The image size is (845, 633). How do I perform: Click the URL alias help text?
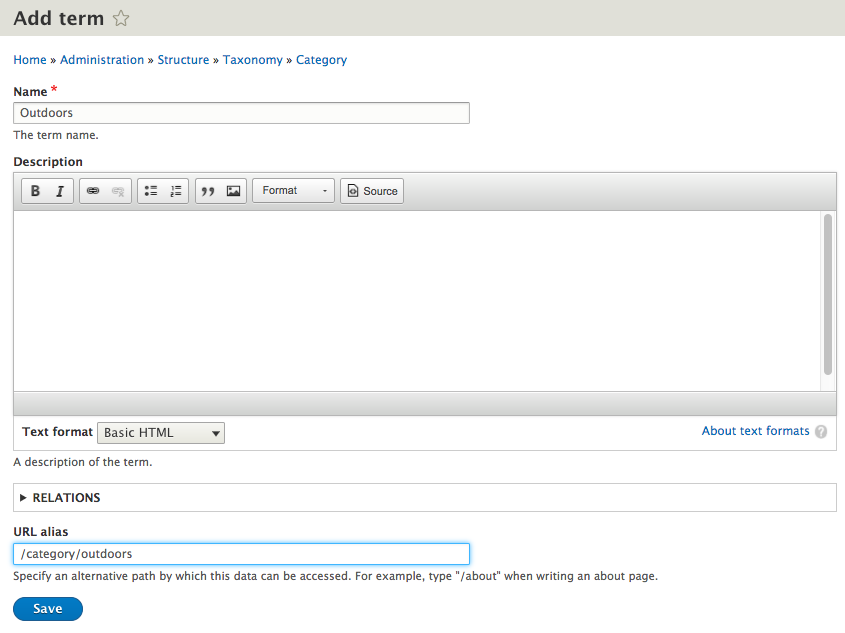tap(335, 576)
